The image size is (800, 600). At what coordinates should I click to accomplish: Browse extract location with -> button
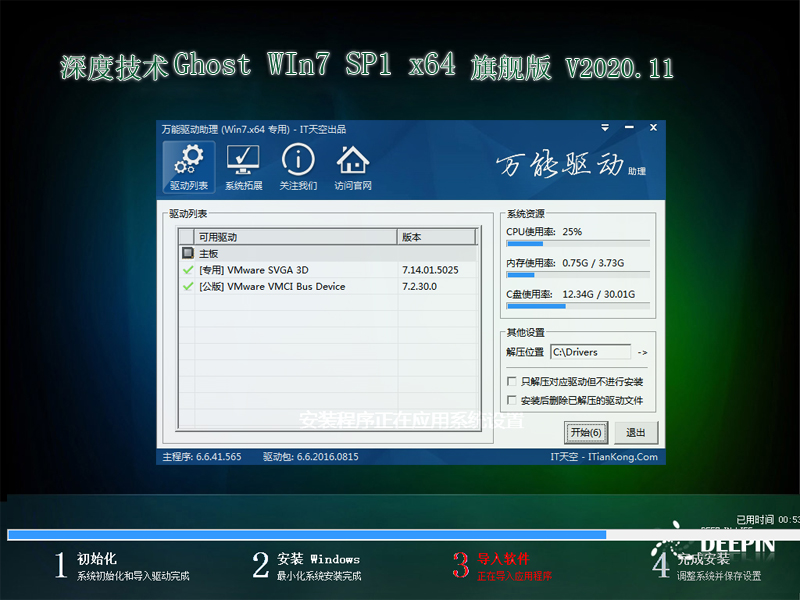(x=642, y=353)
